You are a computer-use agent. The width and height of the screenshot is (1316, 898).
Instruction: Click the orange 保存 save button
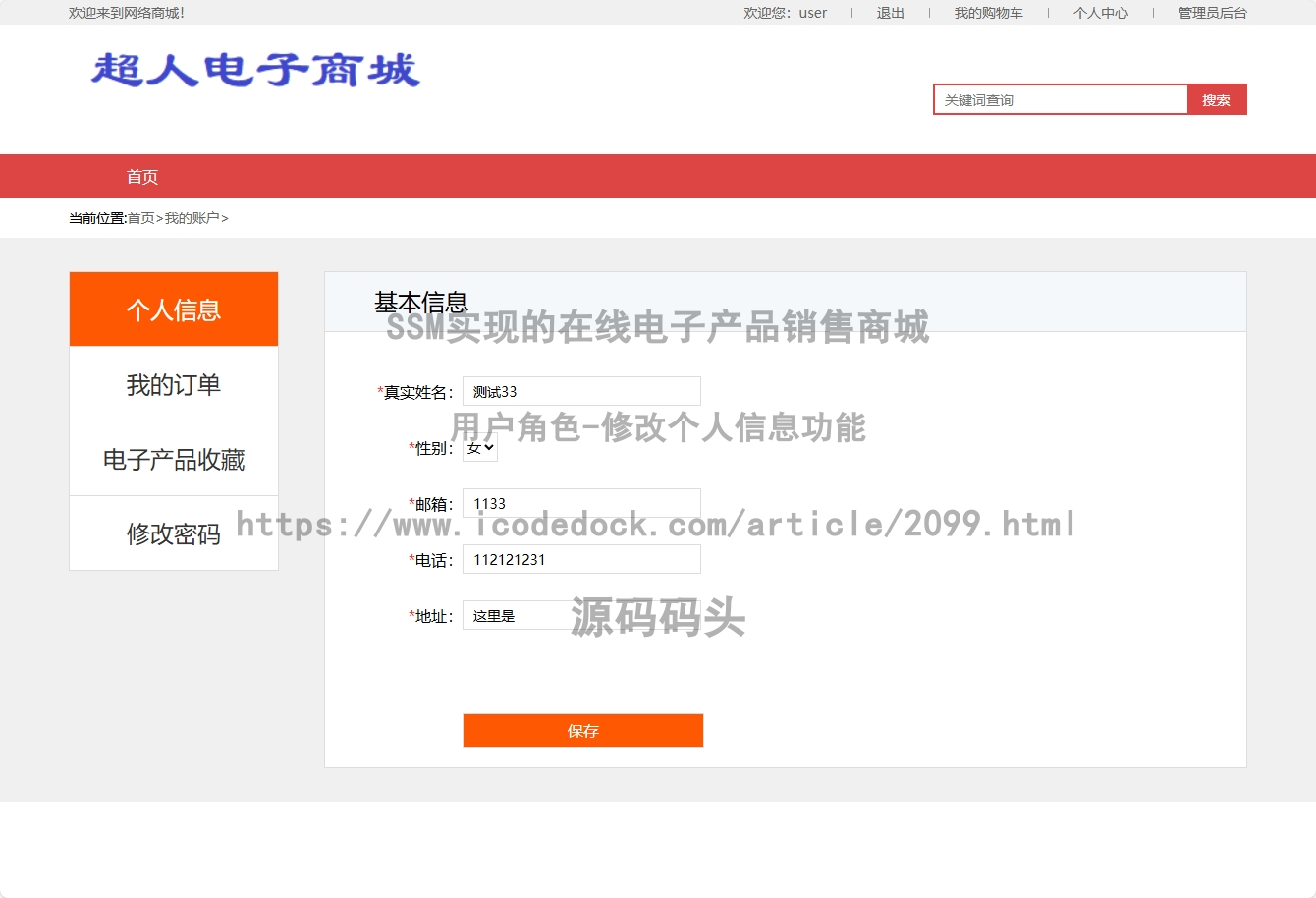(x=583, y=730)
